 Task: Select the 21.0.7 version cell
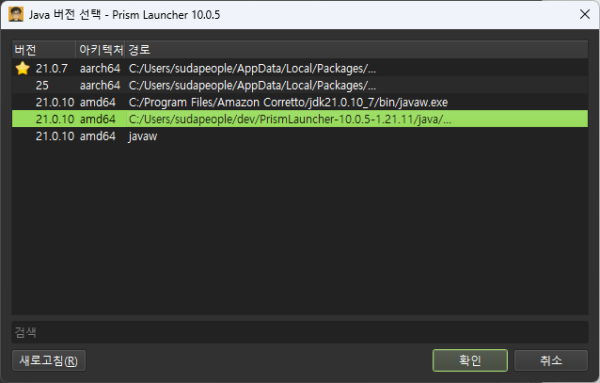point(51,68)
